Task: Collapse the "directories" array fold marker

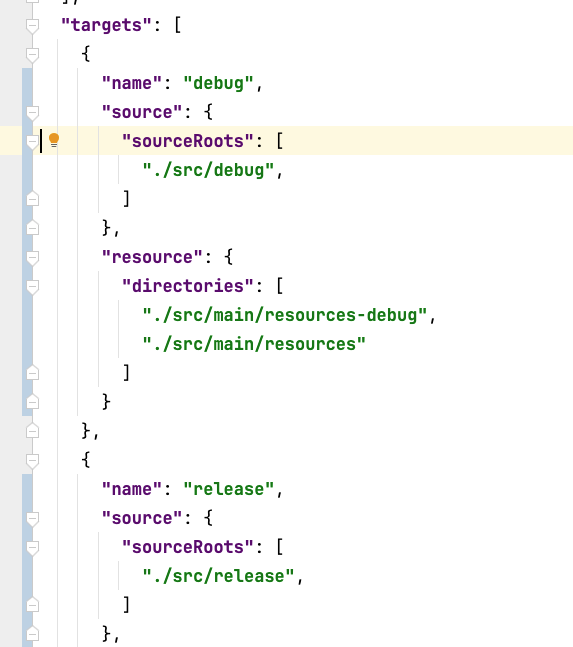Action: [32, 287]
